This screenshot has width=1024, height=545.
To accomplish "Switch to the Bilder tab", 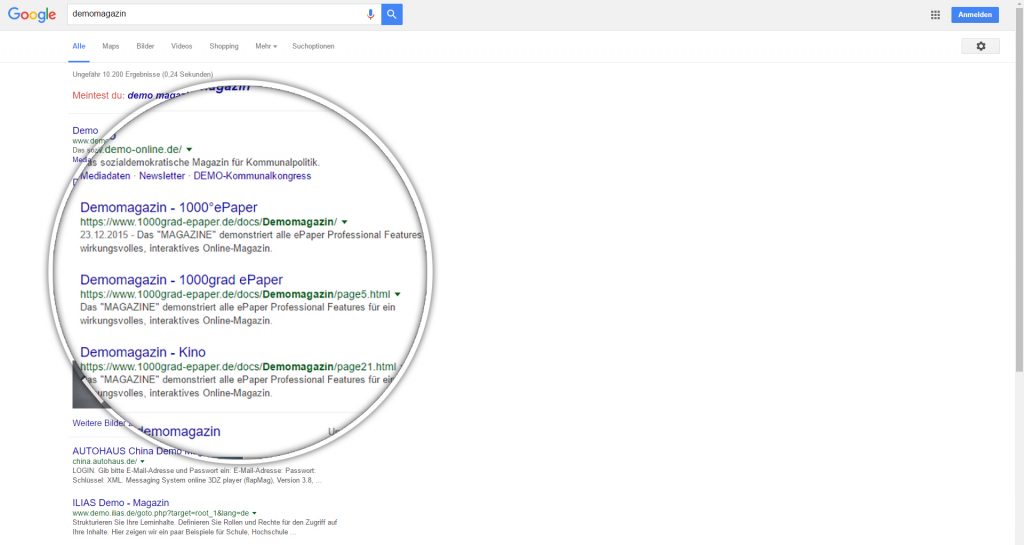I will (x=145, y=46).
